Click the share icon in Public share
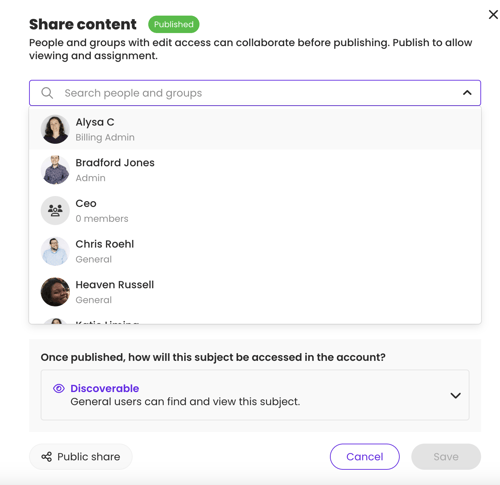The height and width of the screenshot is (485, 500). click(x=47, y=457)
